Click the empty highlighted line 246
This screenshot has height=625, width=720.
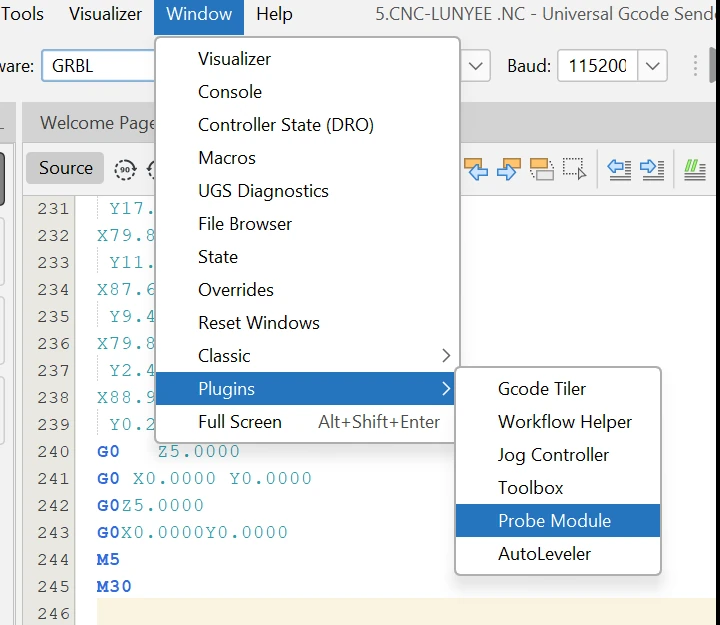pos(406,612)
